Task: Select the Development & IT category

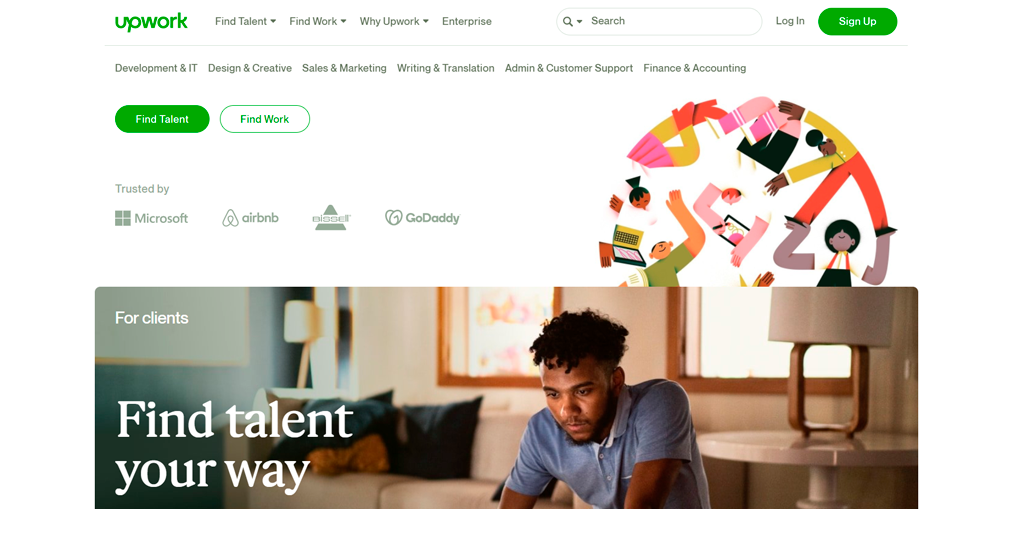Action: pyautogui.click(x=156, y=68)
